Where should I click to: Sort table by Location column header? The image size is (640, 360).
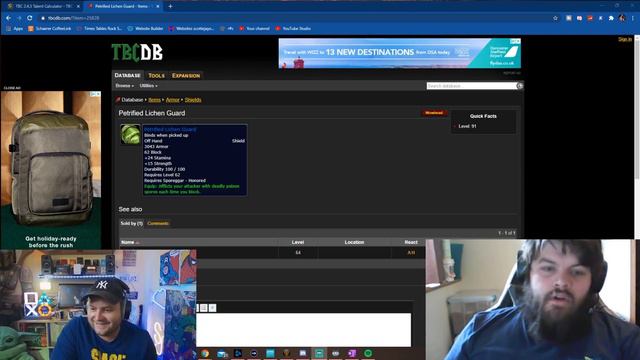coord(354,242)
